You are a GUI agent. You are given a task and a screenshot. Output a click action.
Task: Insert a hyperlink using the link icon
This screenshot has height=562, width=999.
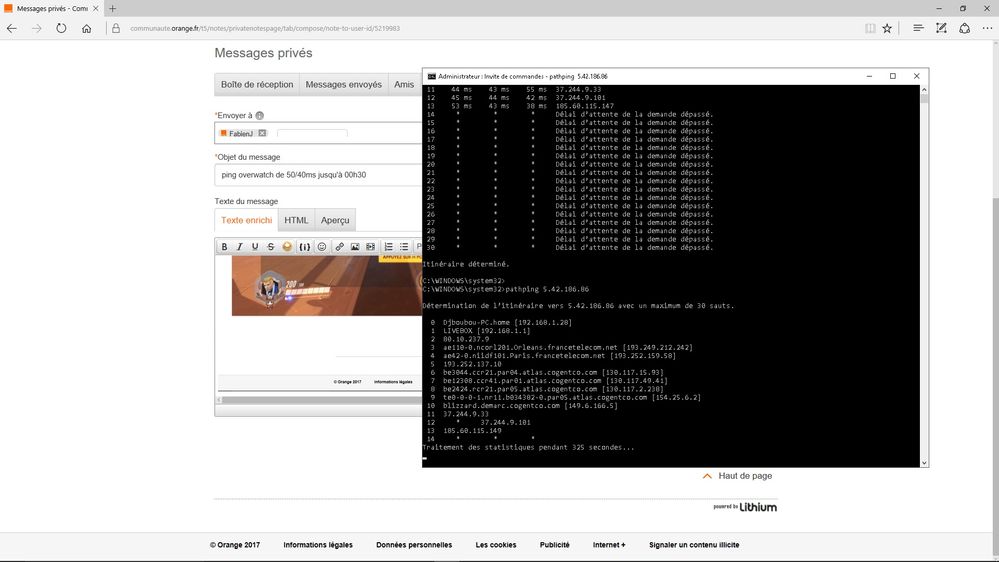[x=340, y=247]
